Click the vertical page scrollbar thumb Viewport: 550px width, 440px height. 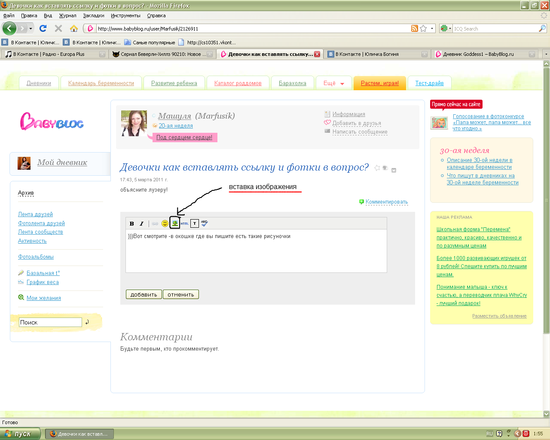click(x=546, y=200)
